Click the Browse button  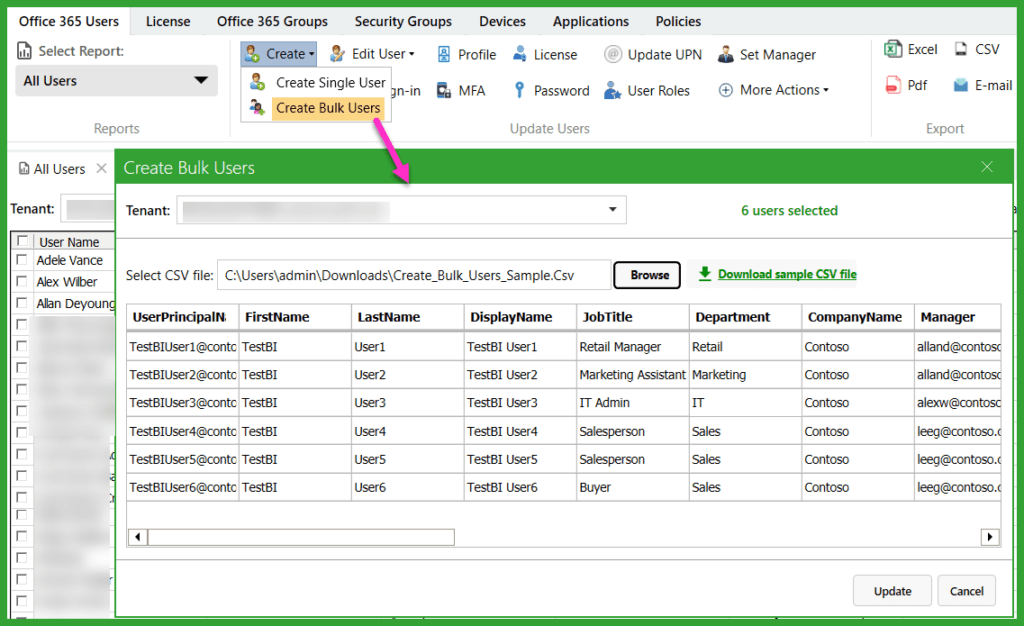pyautogui.click(x=647, y=275)
